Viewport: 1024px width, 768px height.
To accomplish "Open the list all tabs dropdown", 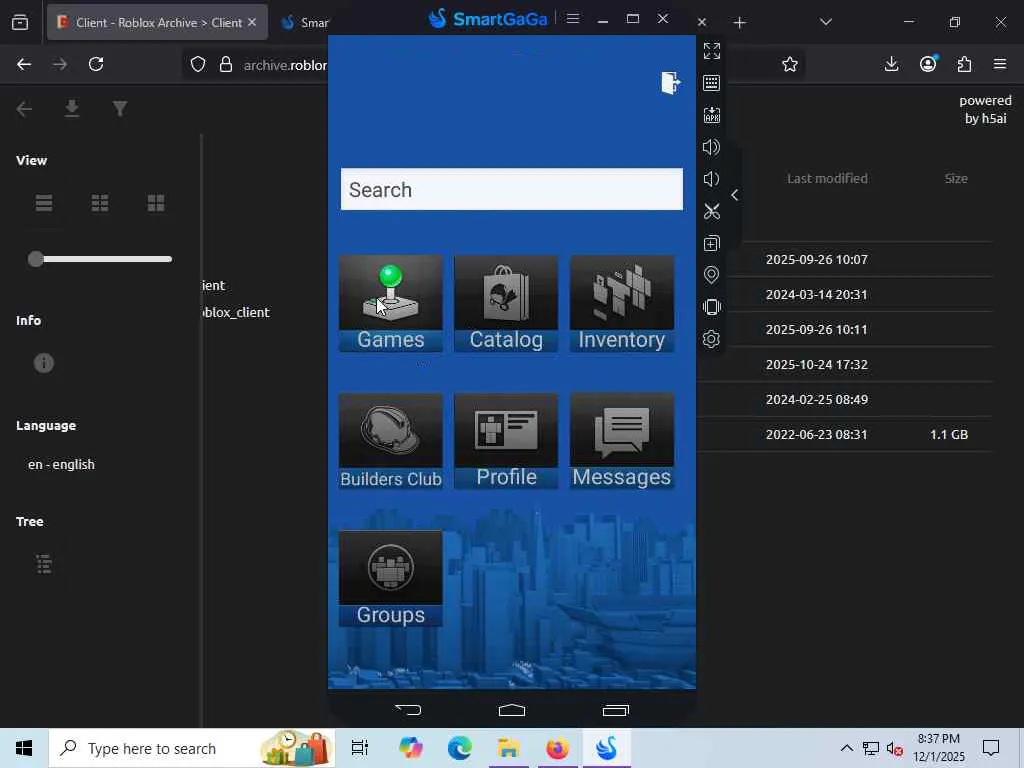I will [x=825, y=22].
